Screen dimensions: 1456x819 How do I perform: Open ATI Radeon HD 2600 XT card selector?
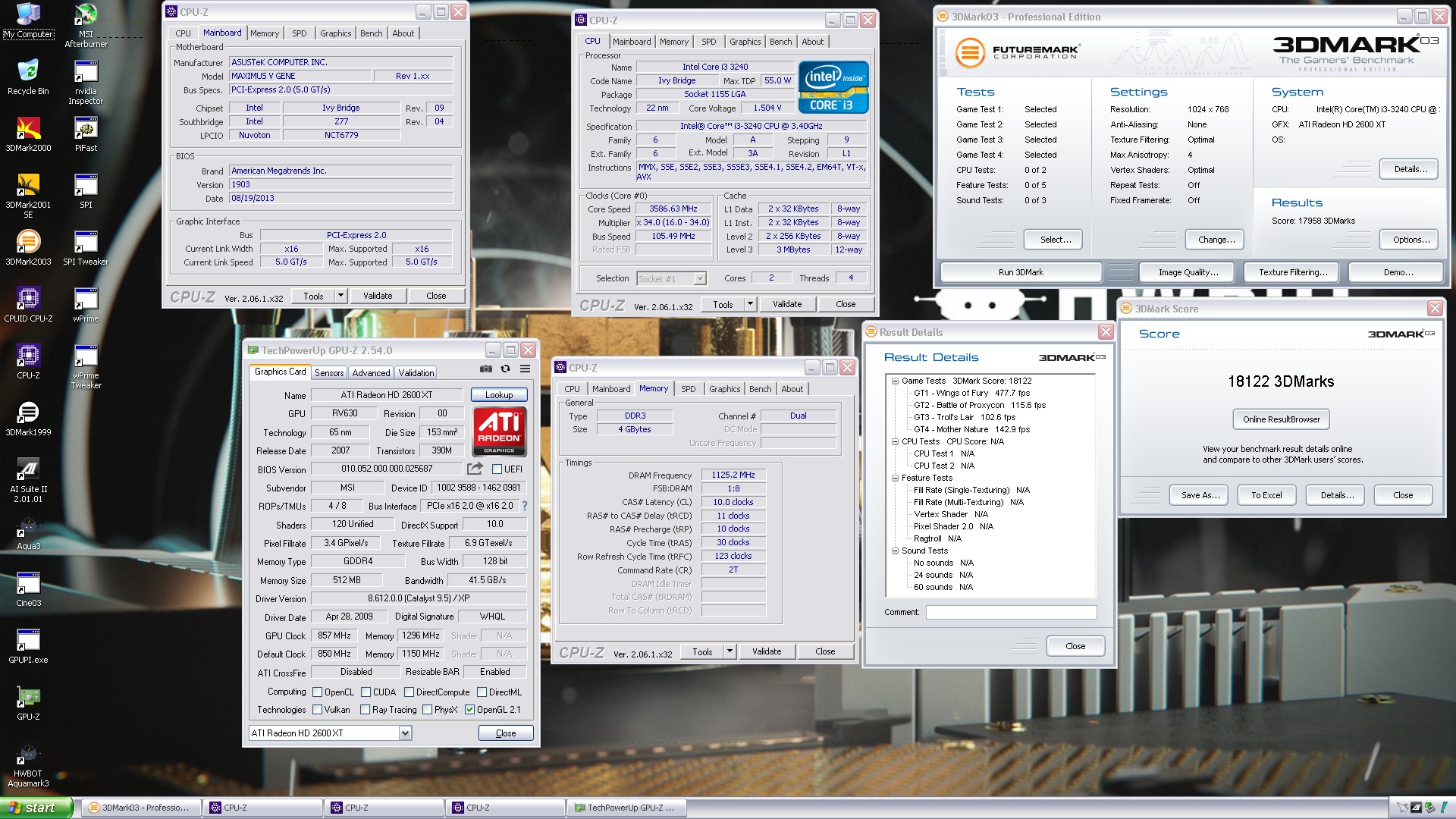(x=330, y=733)
